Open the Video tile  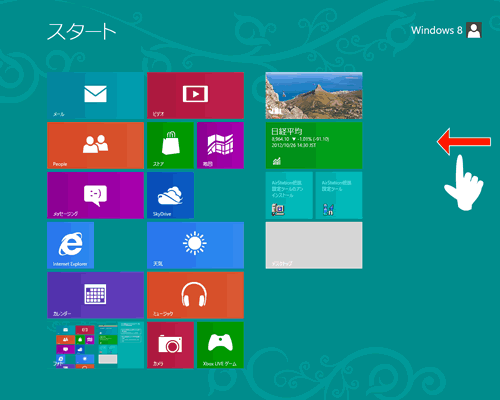[x=195, y=95]
